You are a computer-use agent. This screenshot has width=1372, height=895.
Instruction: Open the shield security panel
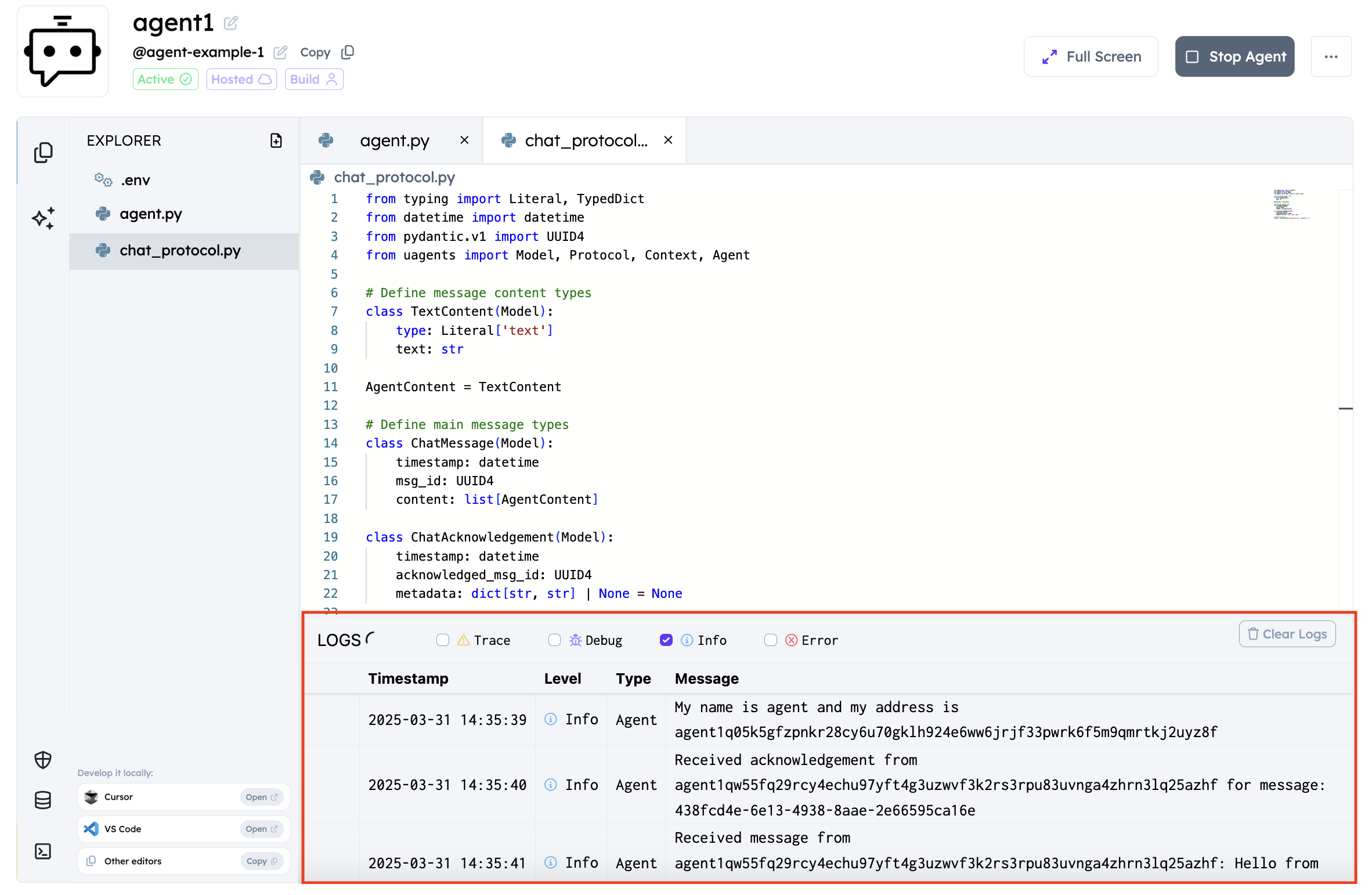click(x=43, y=760)
